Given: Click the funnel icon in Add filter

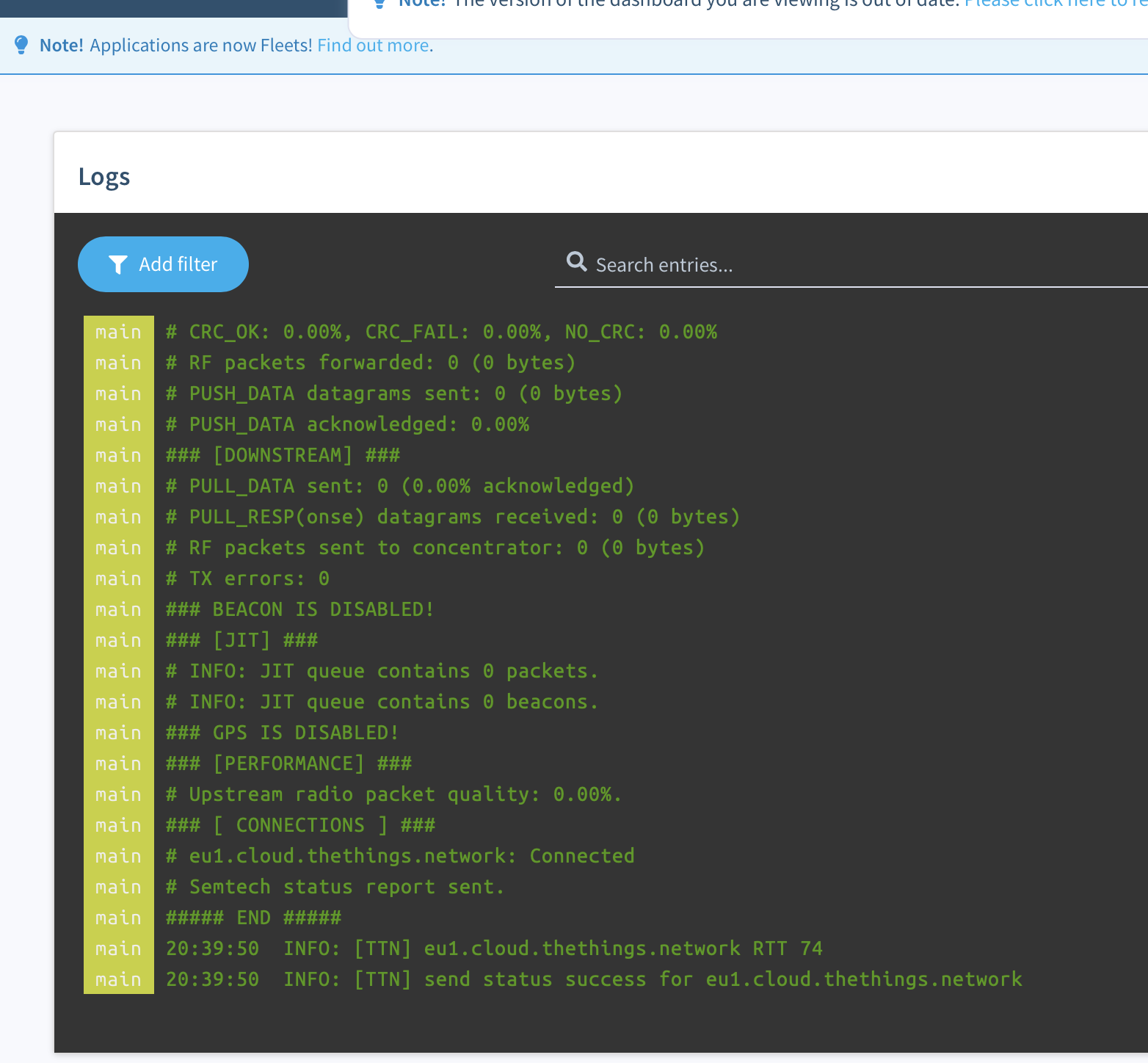Looking at the screenshot, I should tap(118, 265).
